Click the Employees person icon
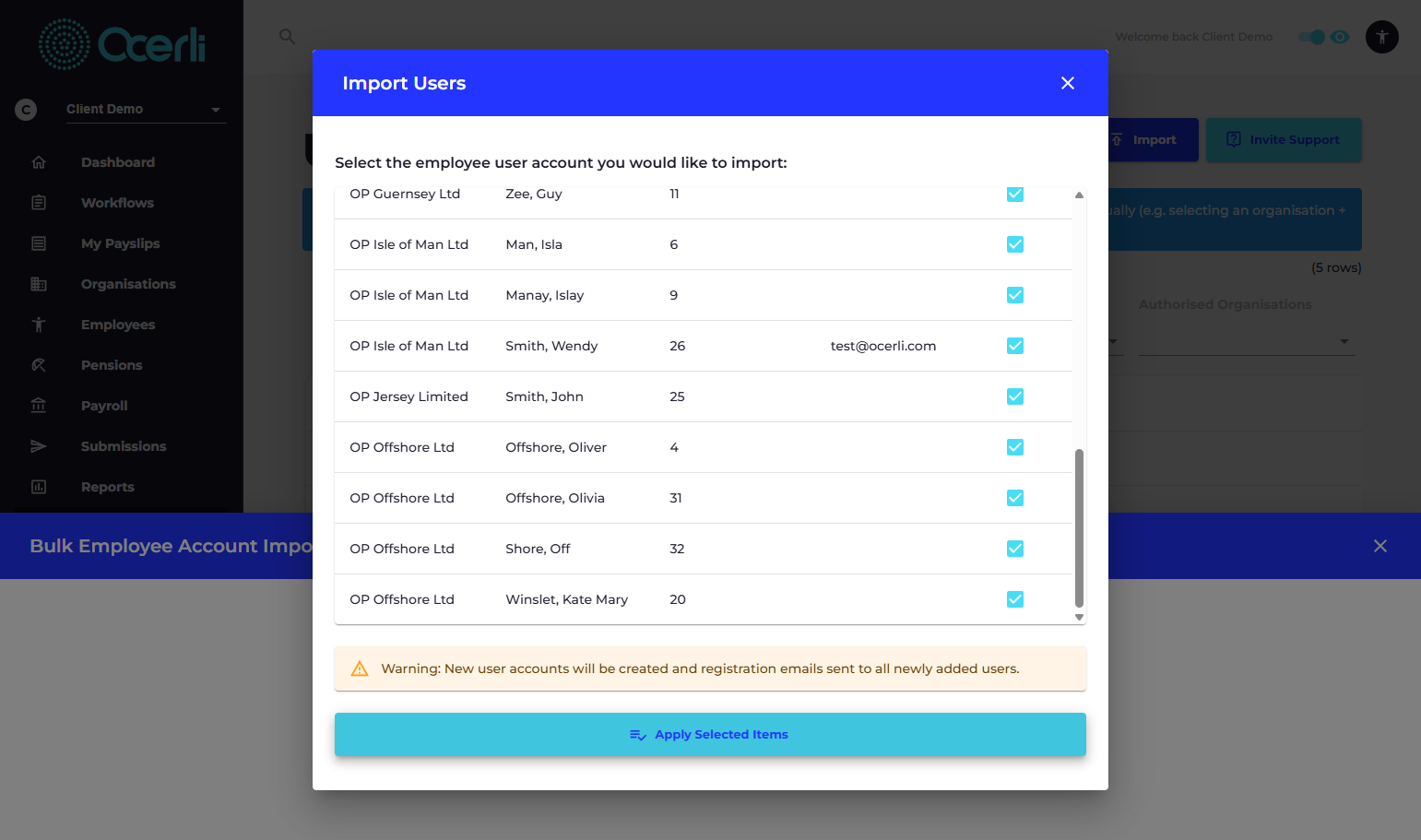The height and width of the screenshot is (840, 1421). (39, 325)
